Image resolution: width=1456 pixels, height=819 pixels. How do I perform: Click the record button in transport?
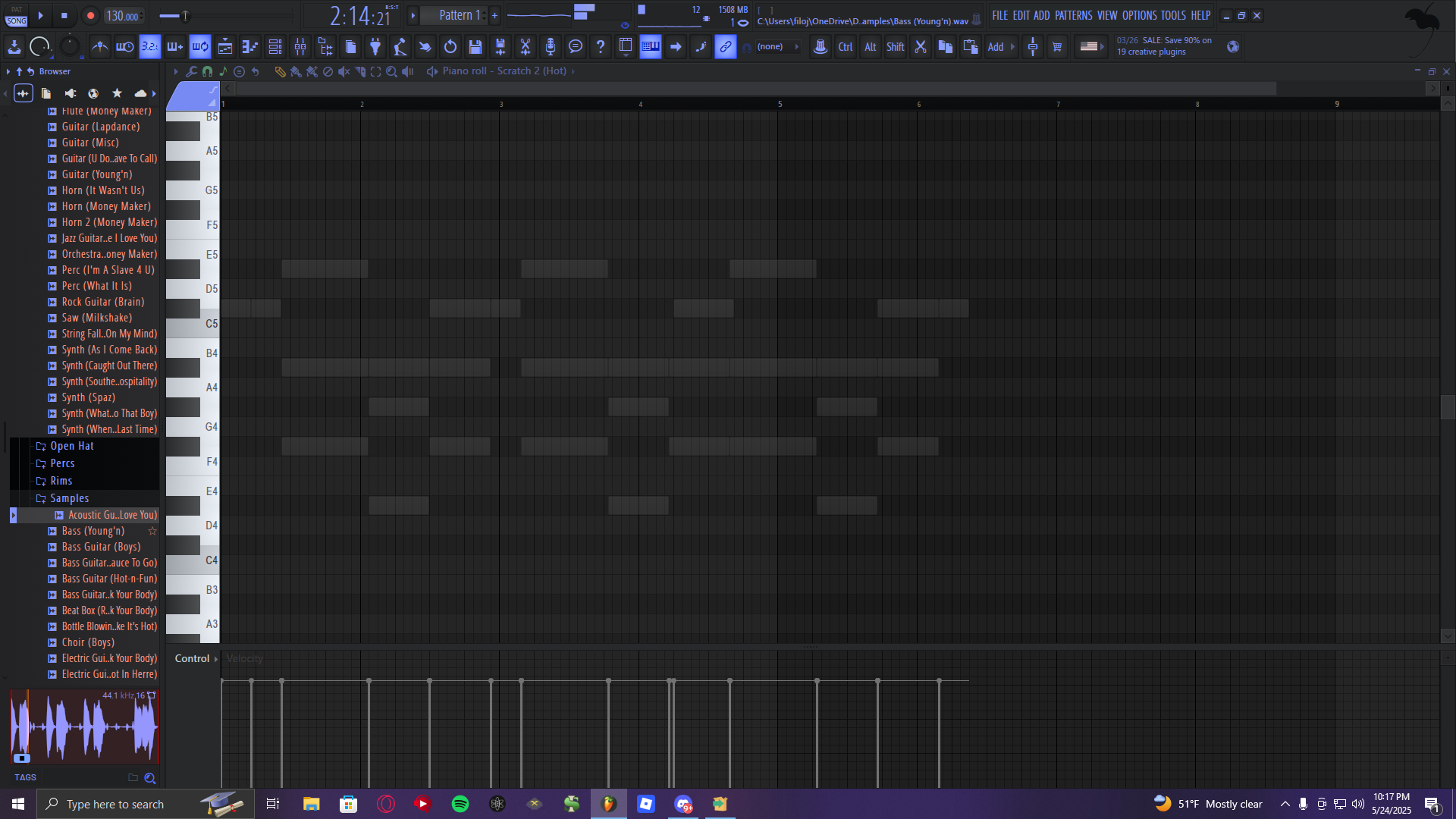click(x=90, y=15)
